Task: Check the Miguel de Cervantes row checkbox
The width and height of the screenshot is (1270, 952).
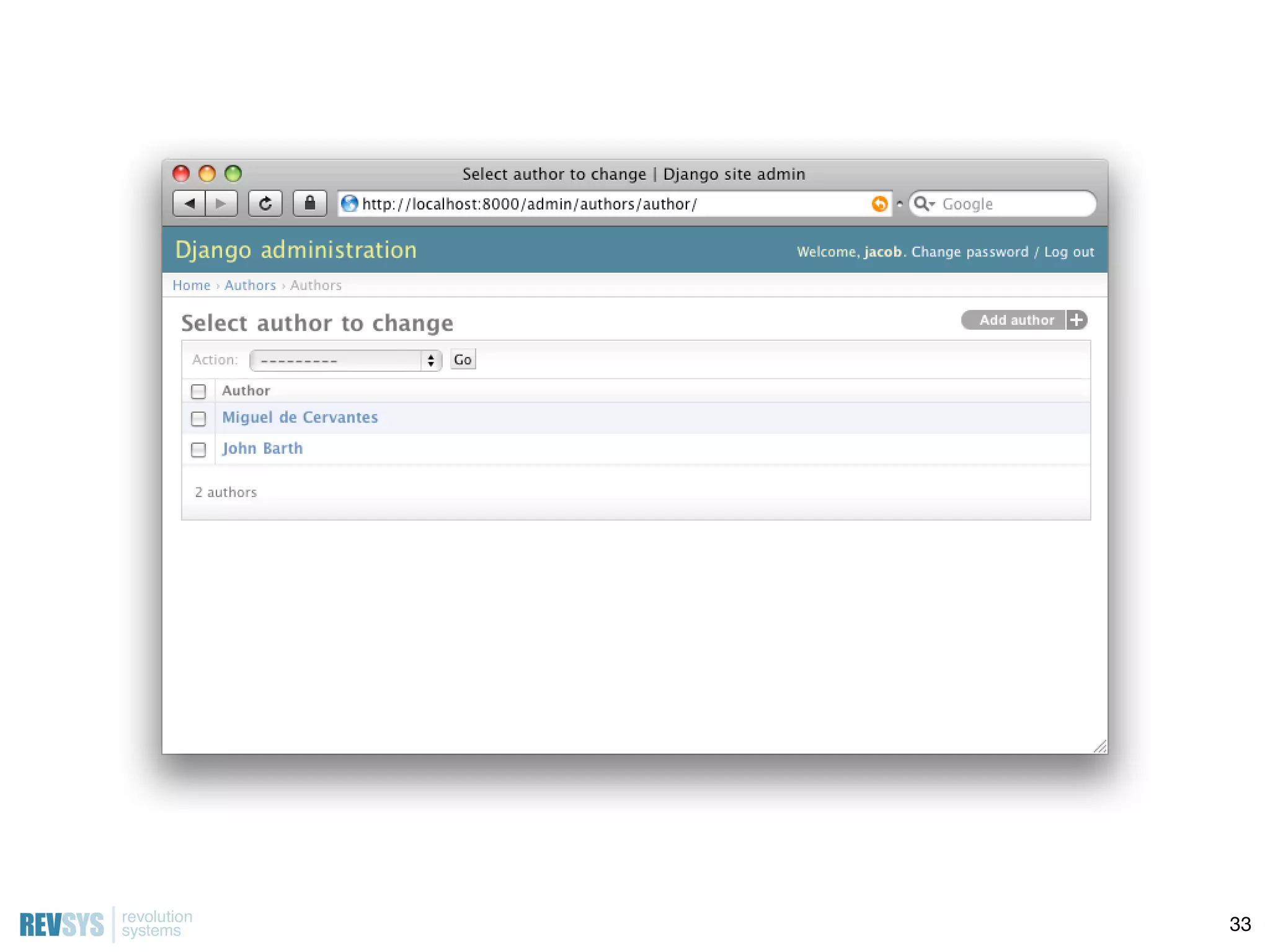Action: [198, 419]
